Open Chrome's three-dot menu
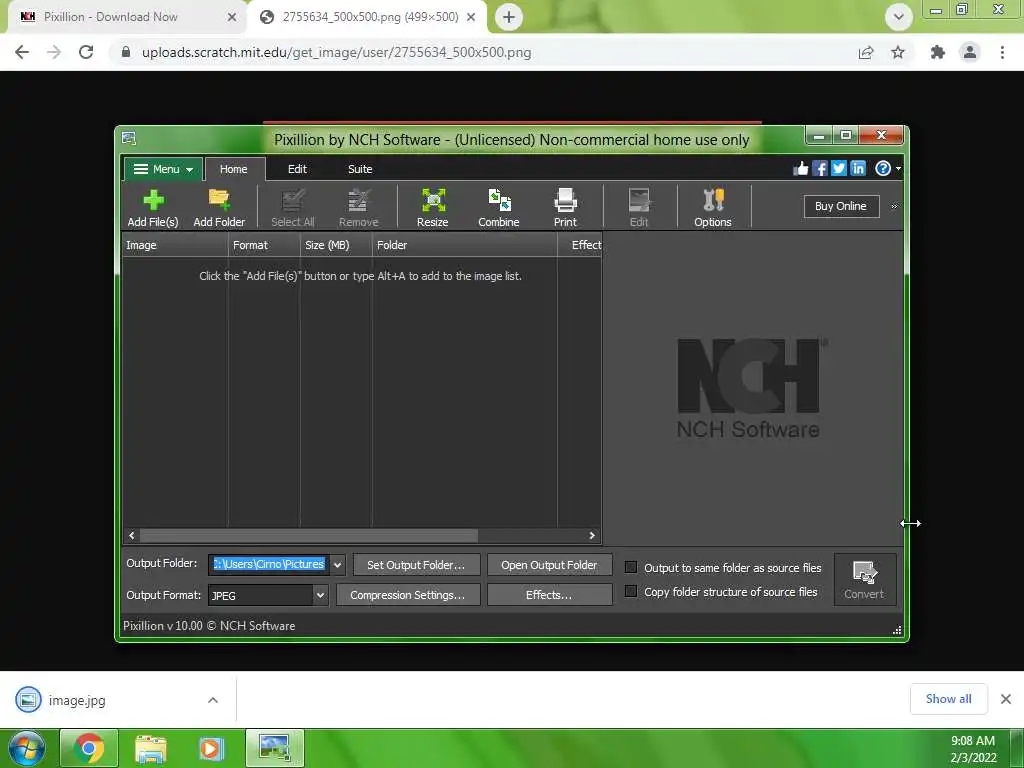This screenshot has height=768, width=1024. click(1002, 52)
